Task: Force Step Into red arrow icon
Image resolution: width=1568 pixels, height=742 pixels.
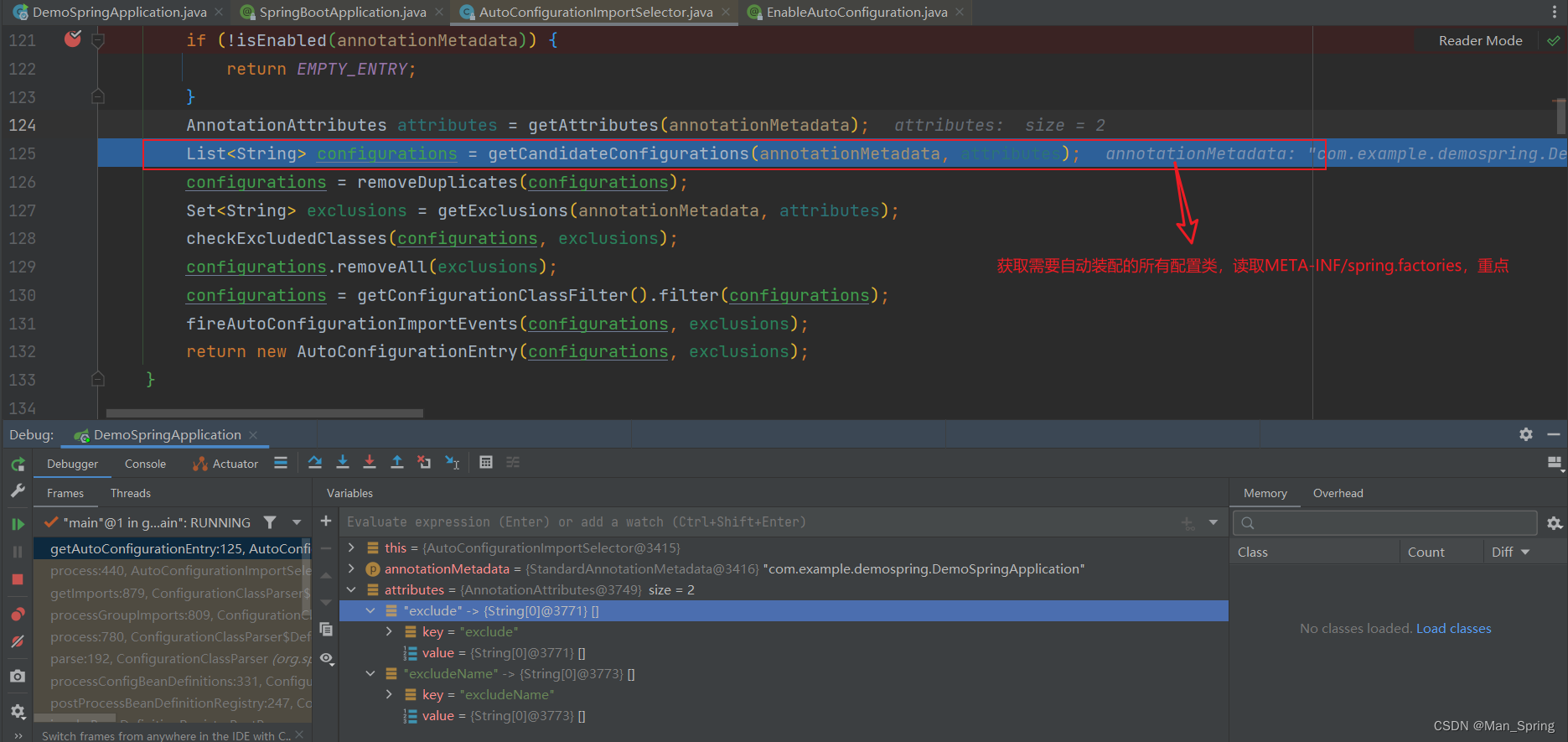Action: tap(370, 463)
